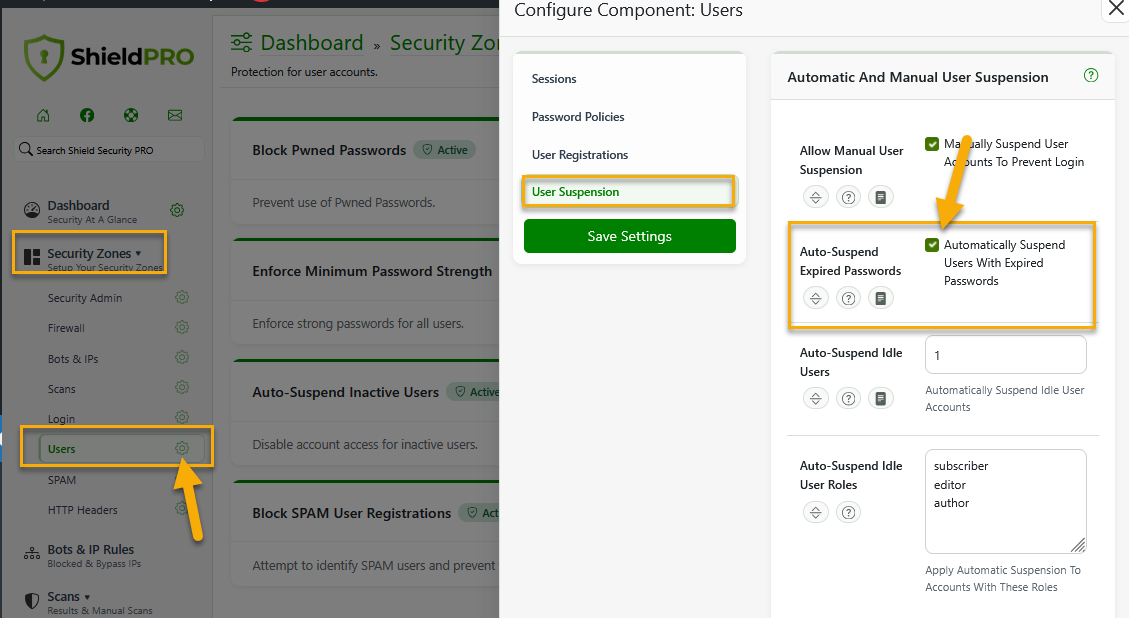This screenshot has width=1129, height=618.
Task: Open the User Registrations tab
Action: coord(580,155)
